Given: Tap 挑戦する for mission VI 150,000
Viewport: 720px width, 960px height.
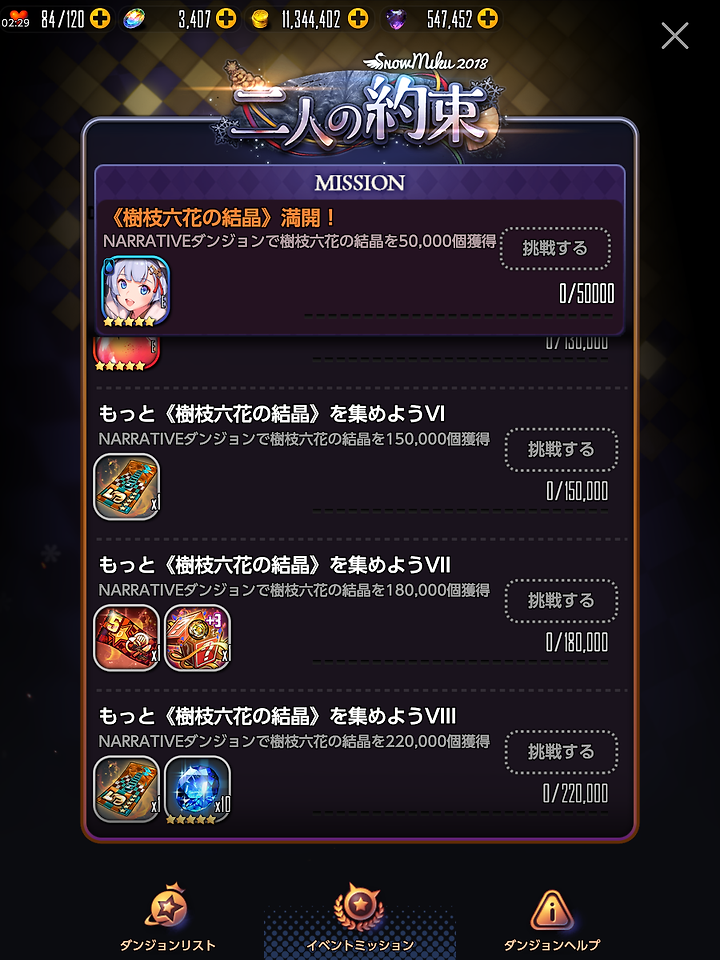Looking at the screenshot, I should click(x=561, y=450).
